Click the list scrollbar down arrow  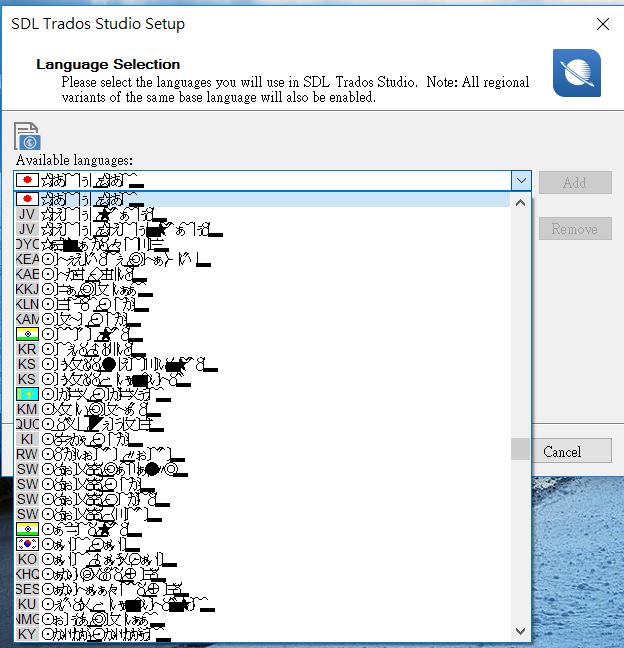click(x=521, y=631)
